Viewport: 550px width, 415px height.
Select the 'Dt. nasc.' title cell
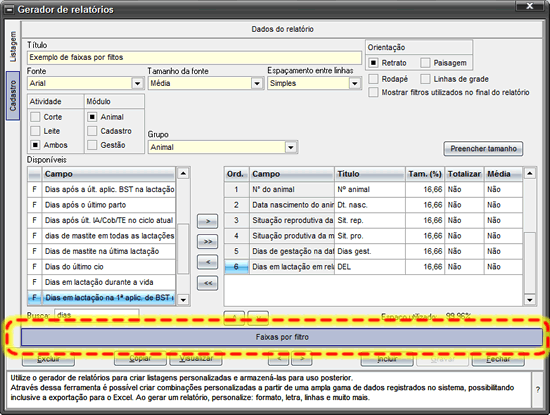[x=370, y=205]
